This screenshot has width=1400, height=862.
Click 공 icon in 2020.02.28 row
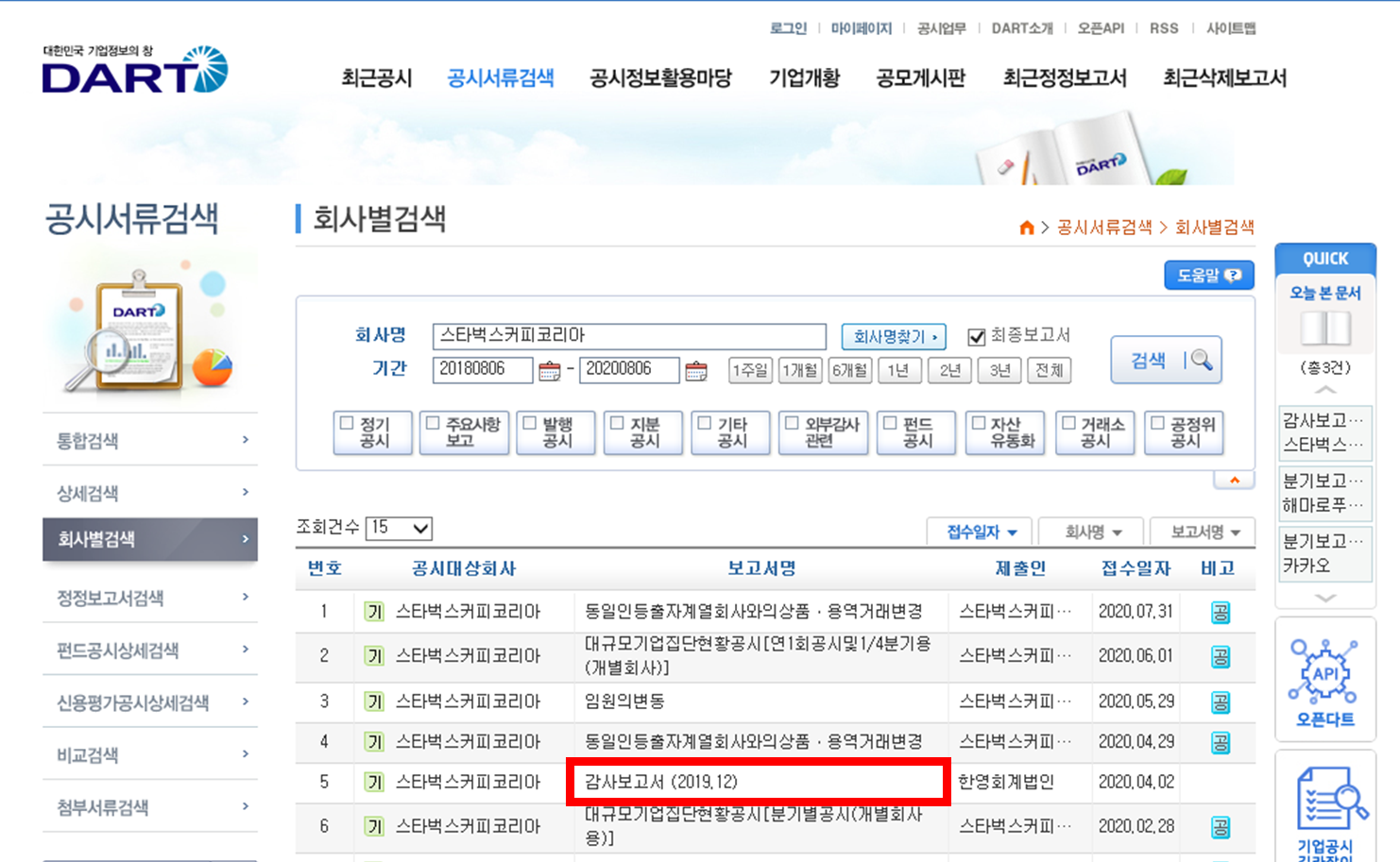1221,828
